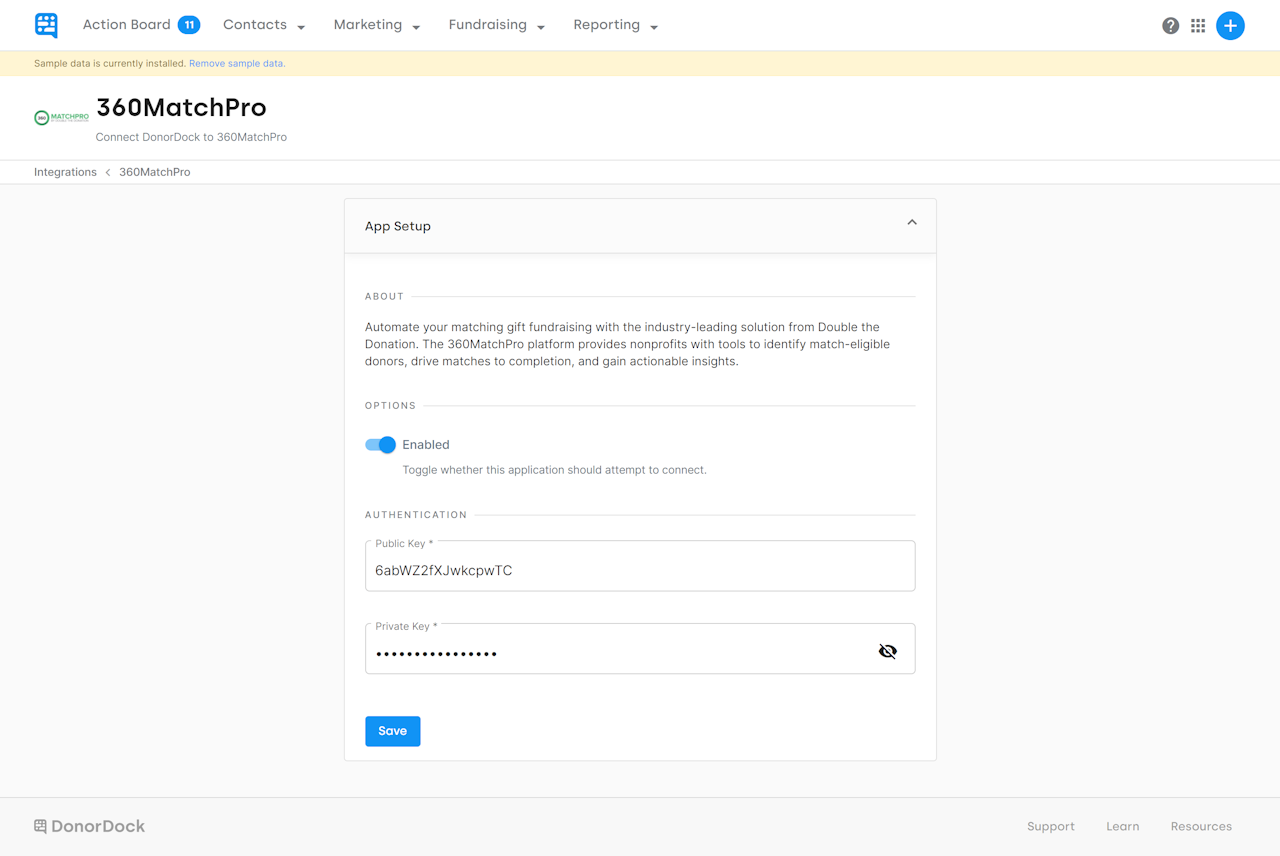The image size is (1280, 856).
Task: Navigate back via the Integrations breadcrumb
Action: 65,171
